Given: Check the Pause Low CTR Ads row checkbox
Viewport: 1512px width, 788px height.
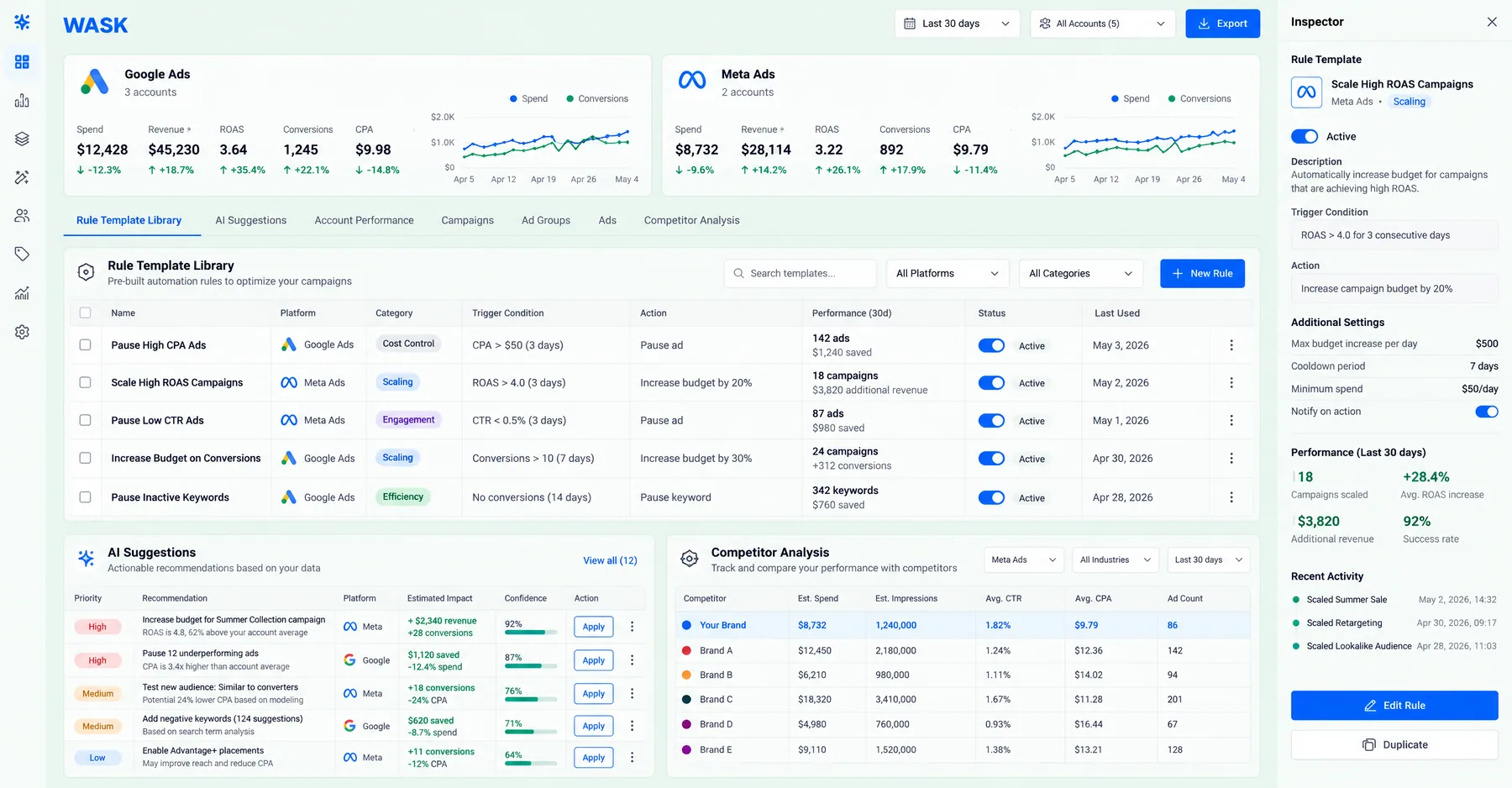Looking at the screenshot, I should [85, 420].
